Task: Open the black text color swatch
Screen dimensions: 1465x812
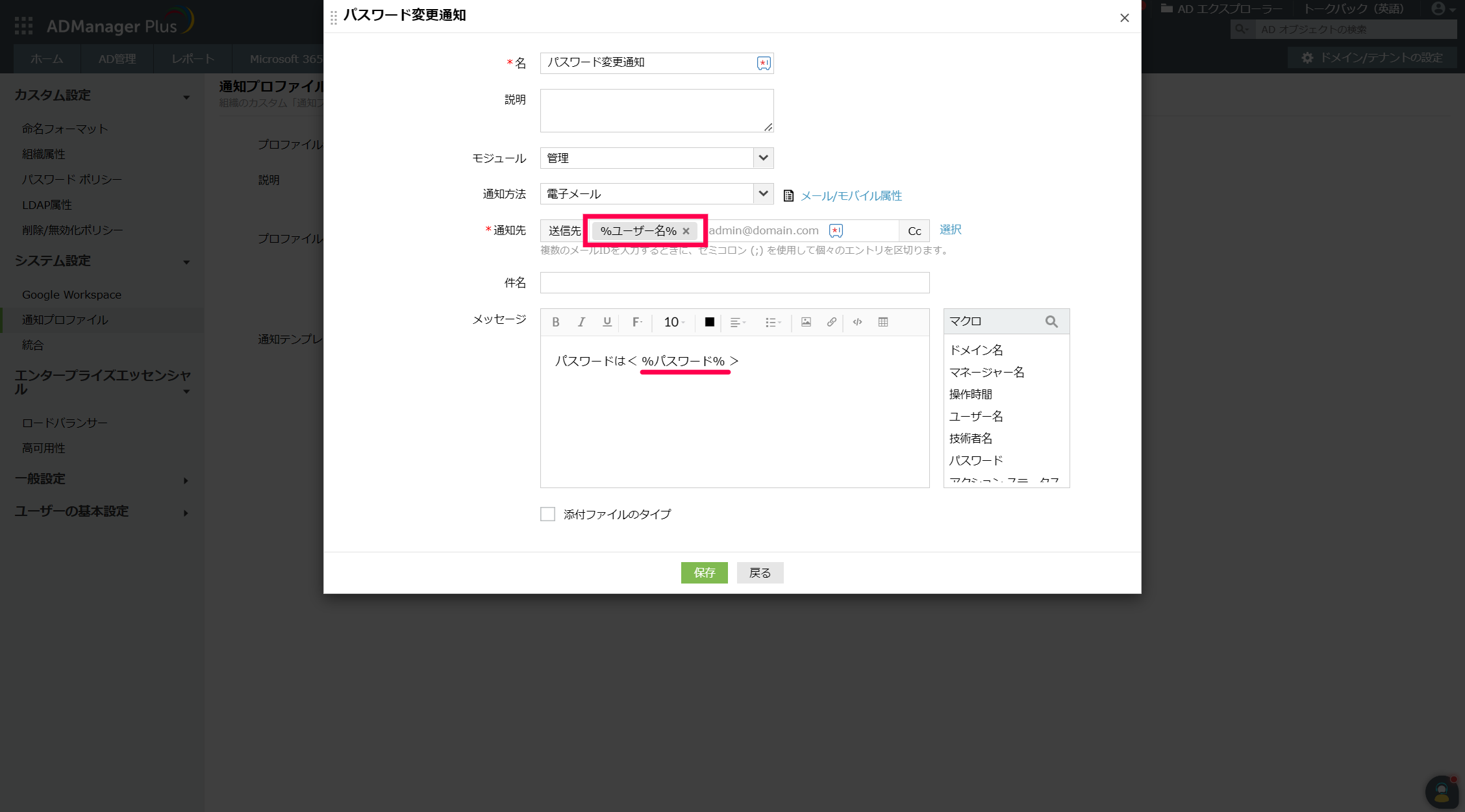Action: pyautogui.click(x=709, y=322)
